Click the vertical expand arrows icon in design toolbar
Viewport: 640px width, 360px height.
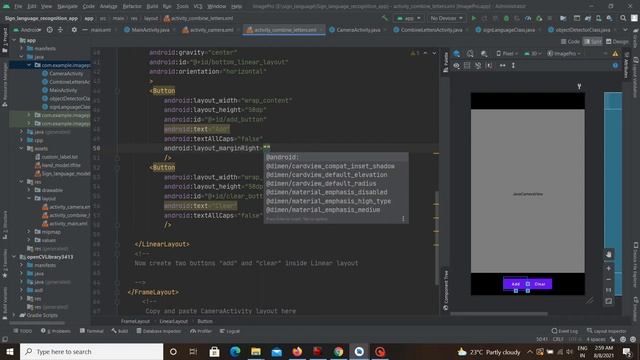(x=513, y=65)
